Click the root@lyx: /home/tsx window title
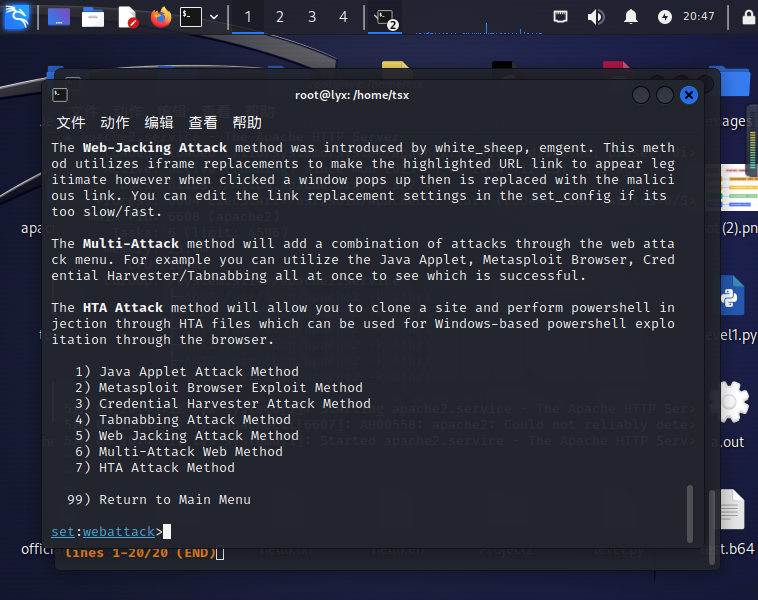758x600 pixels. tap(352, 95)
